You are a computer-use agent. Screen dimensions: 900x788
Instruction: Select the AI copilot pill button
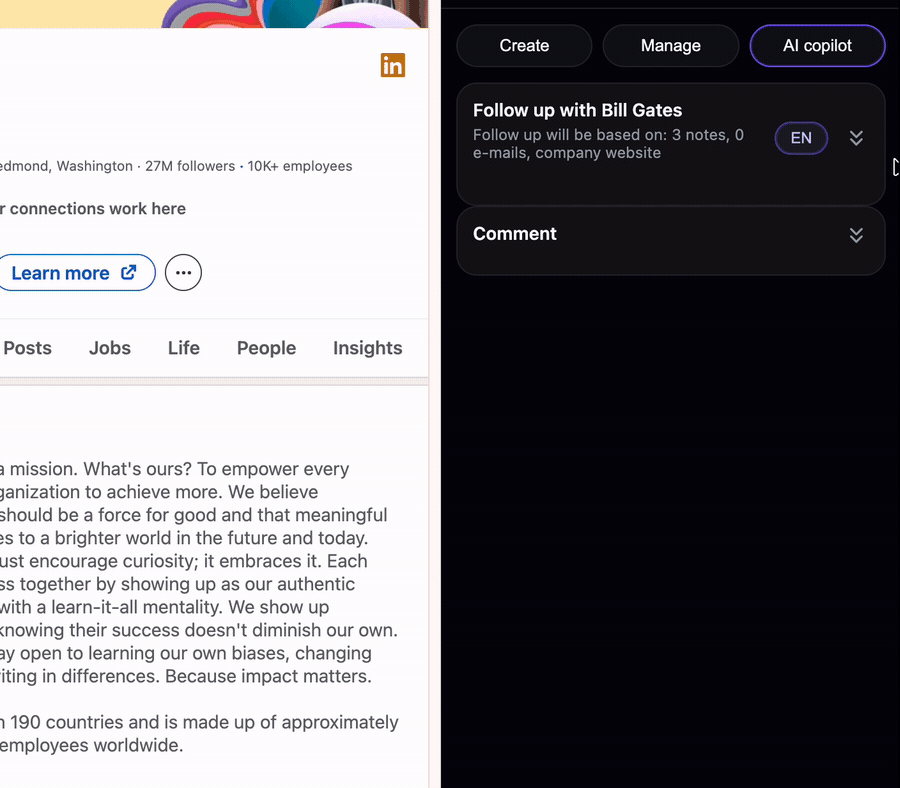[x=817, y=46]
